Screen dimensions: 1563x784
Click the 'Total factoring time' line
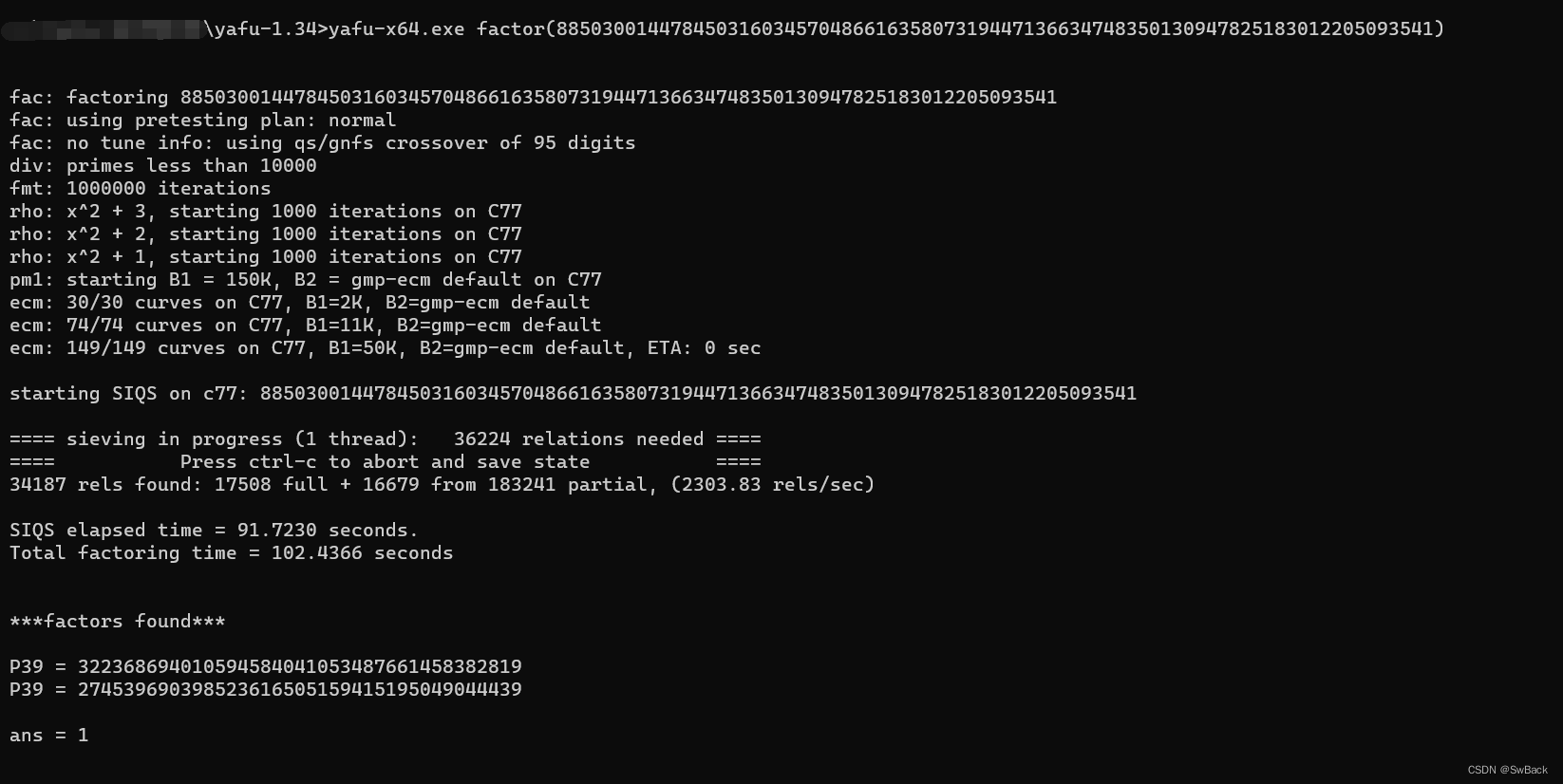coord(231,553)
